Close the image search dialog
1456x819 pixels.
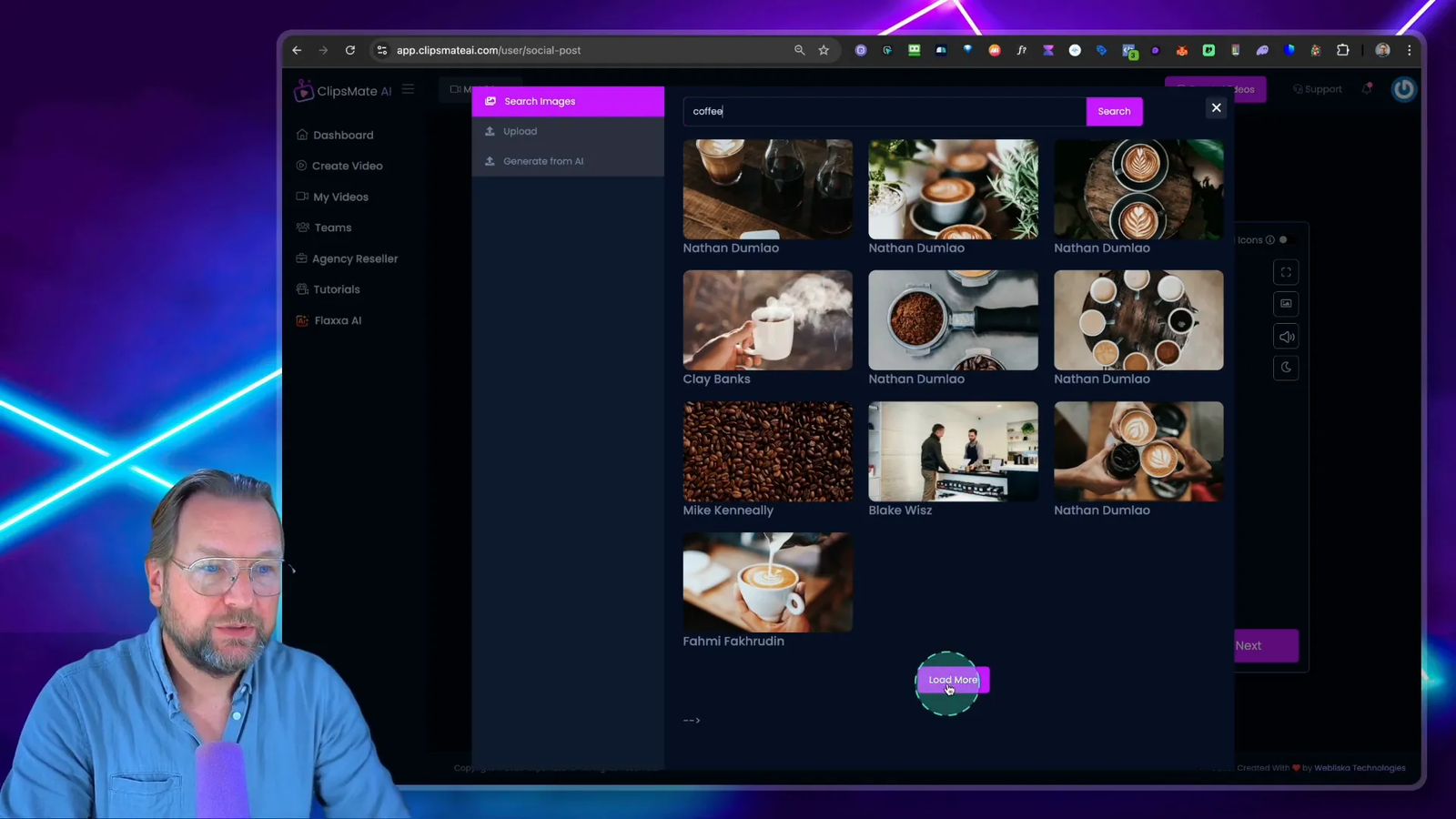pos(1216,107)
